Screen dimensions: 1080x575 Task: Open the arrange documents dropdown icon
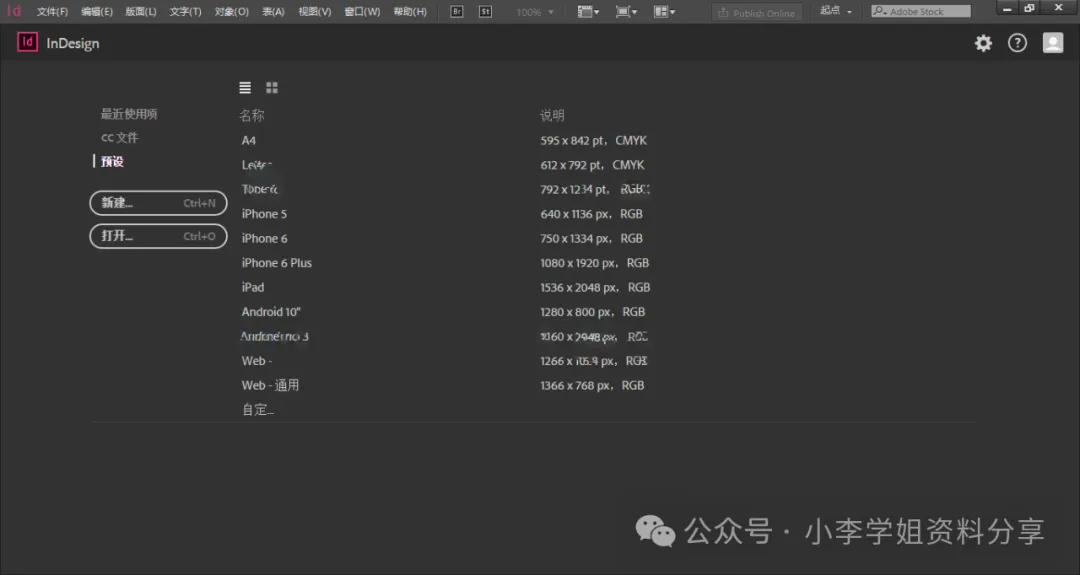coord(665,12)
